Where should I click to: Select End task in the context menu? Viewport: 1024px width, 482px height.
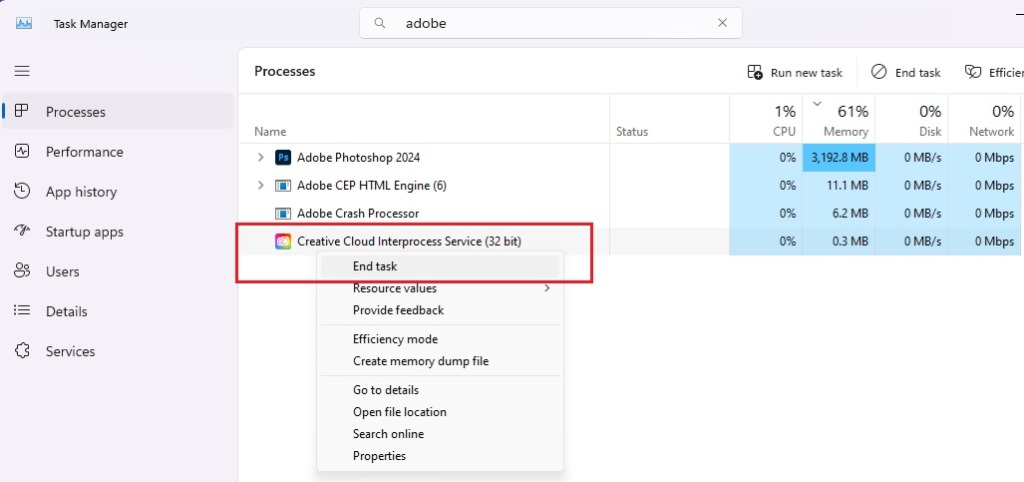(375, 266)
